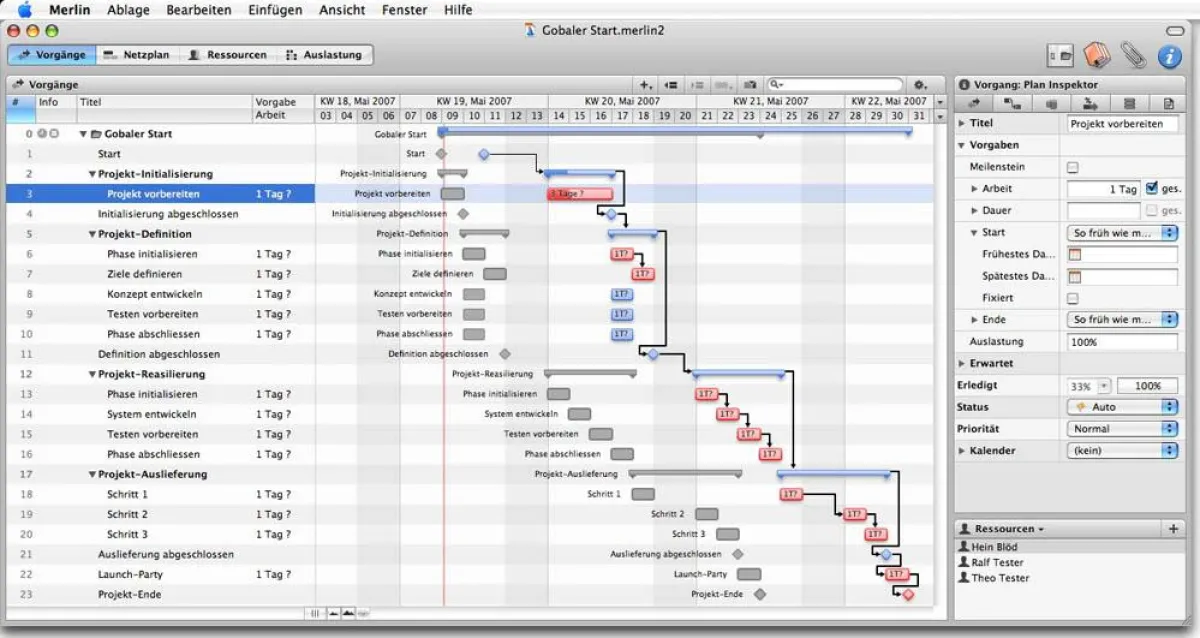The width and height of the screenshot is (1200, 638).
Task: Toggle the Fixiert checkbox
Action: click(1073, 298)
